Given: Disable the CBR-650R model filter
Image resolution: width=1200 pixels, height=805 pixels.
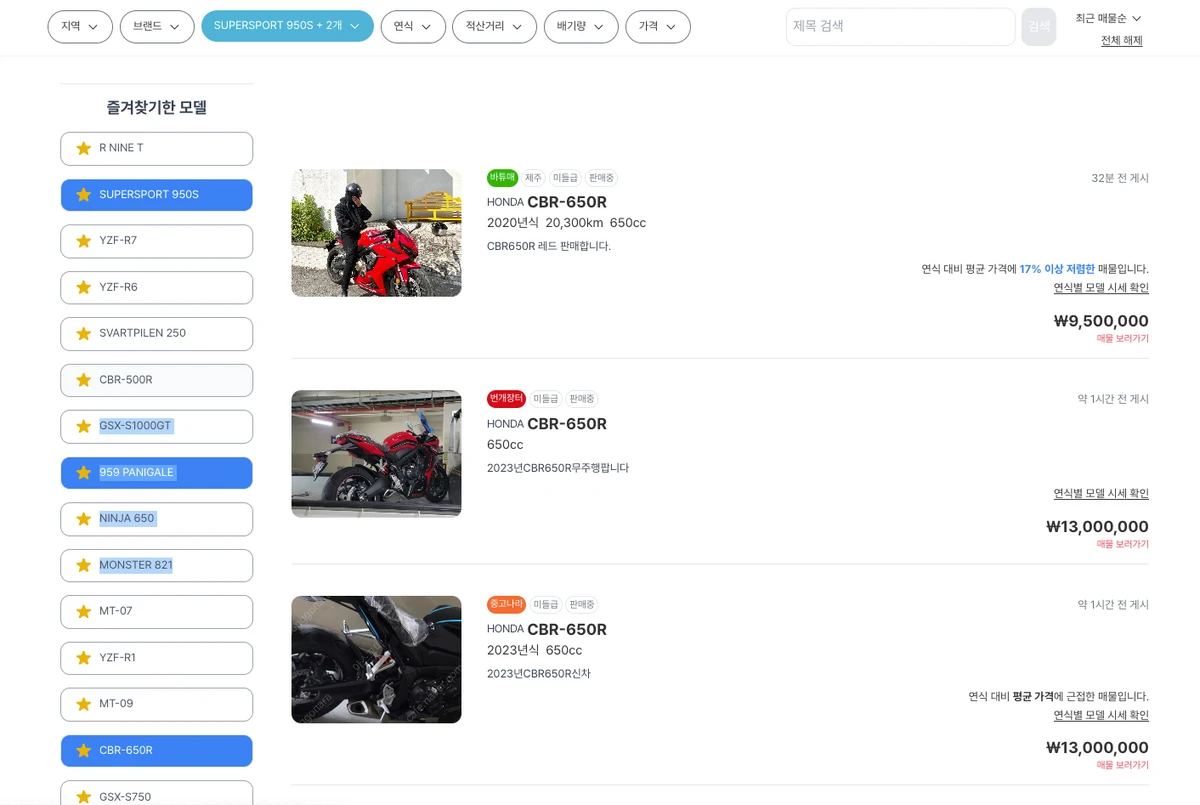Looking at the screenshot, I should pyautogui.click(x=156, y=751).
